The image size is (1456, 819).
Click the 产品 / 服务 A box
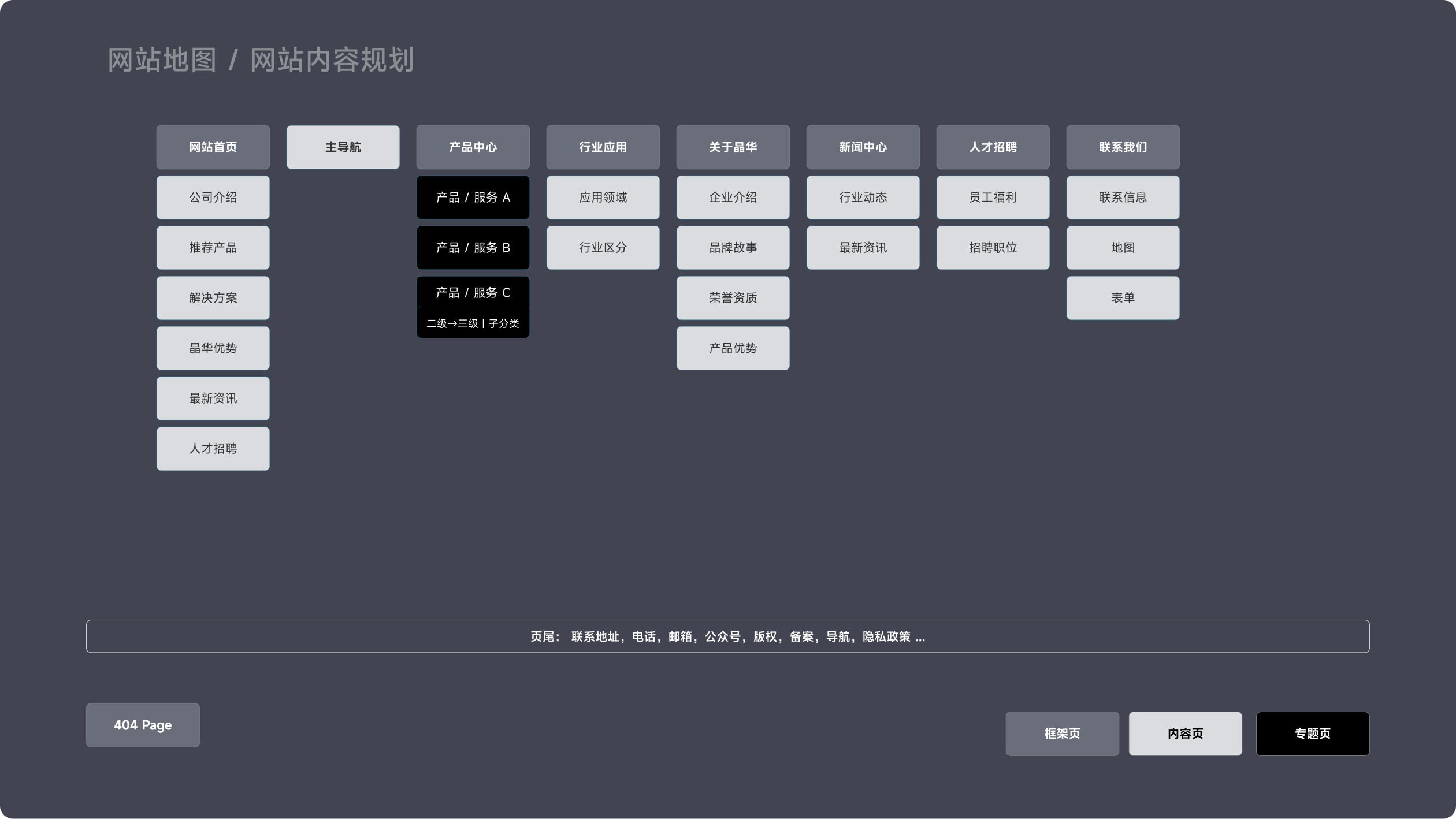click(473, 198)
